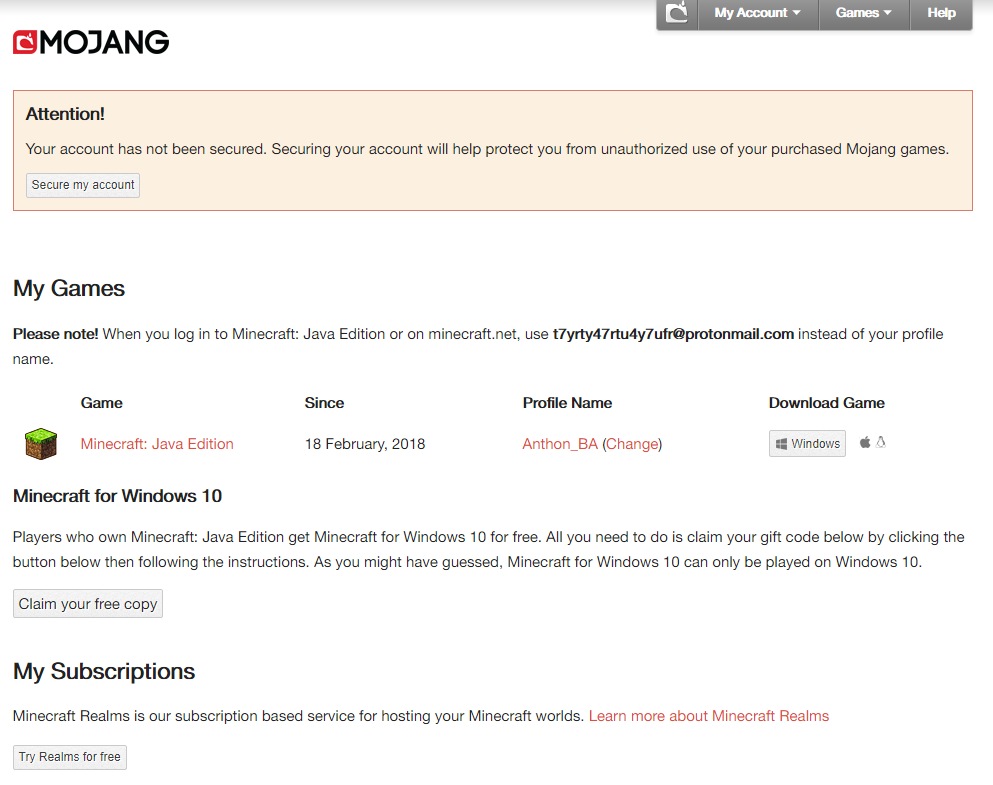Click the Change profile name link
993x785 pixels.
(632, 444)
